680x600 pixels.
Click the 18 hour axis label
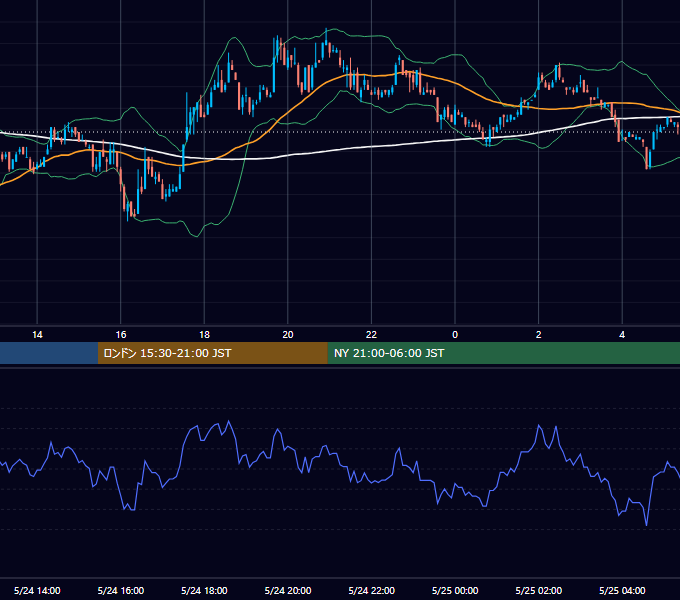click(204, 335)
